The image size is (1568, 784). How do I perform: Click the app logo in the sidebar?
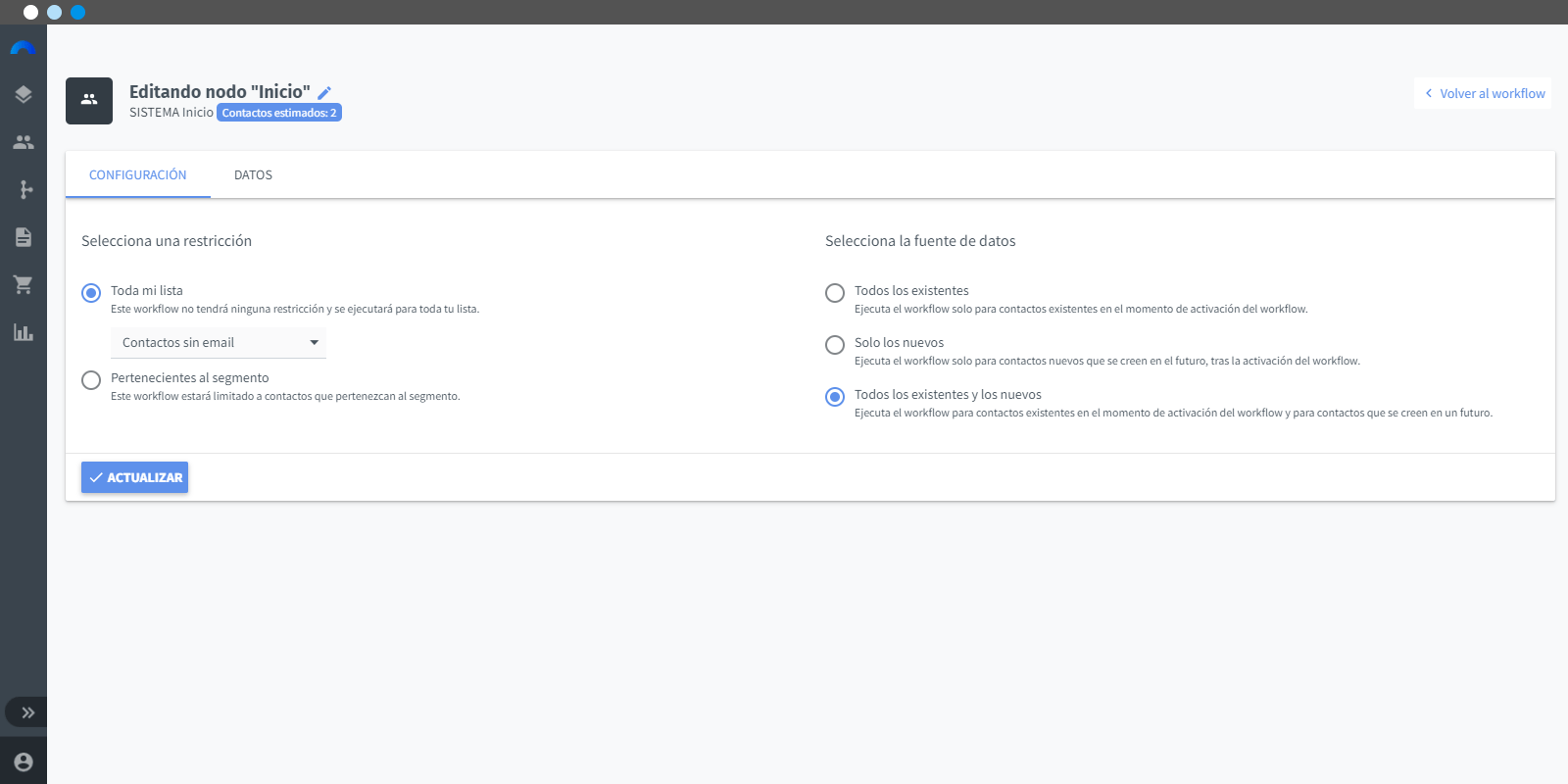(x=24, y=48)
